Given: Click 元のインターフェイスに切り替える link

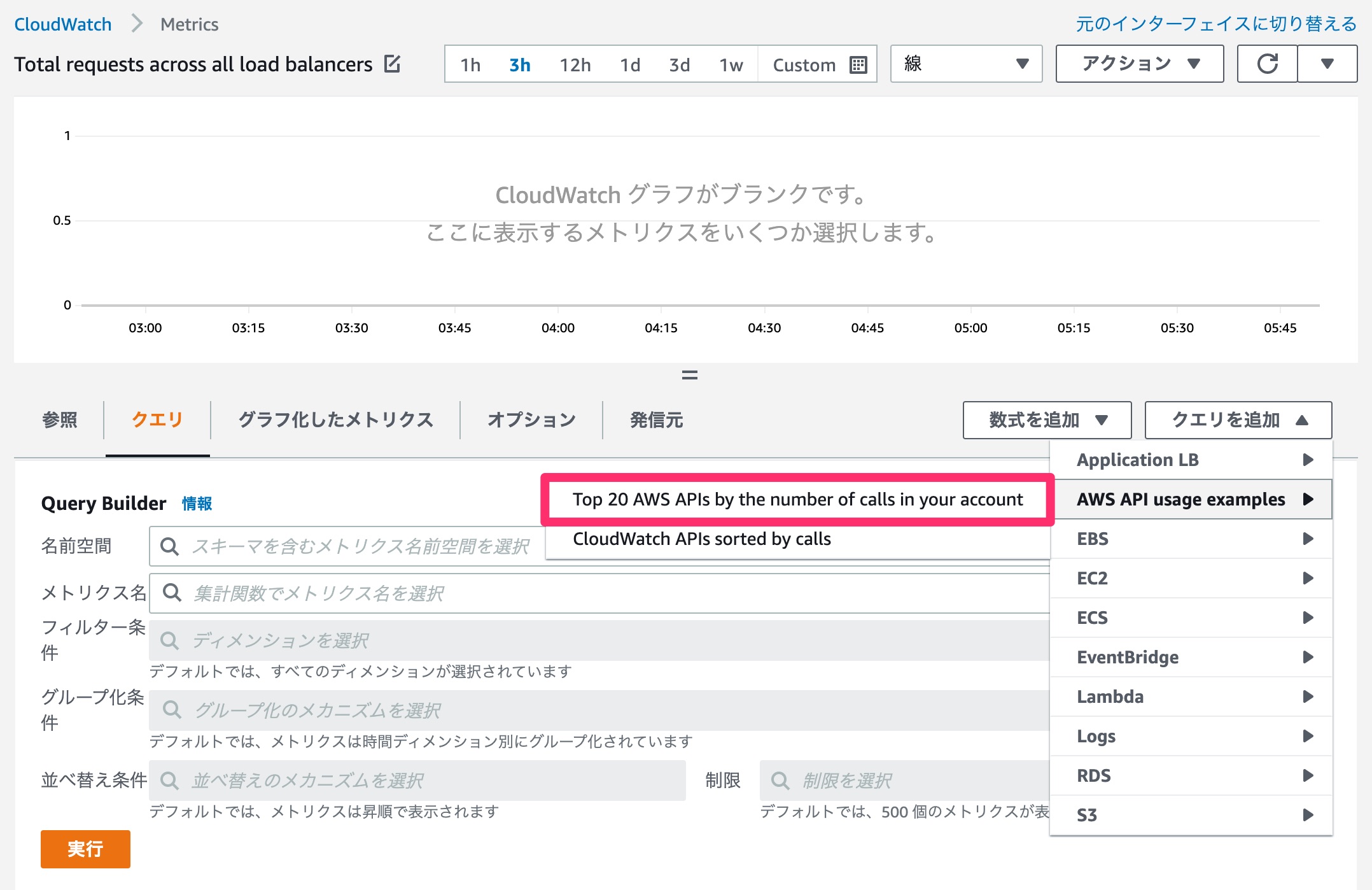Looking at the screenshot, I should (1216, 24).
